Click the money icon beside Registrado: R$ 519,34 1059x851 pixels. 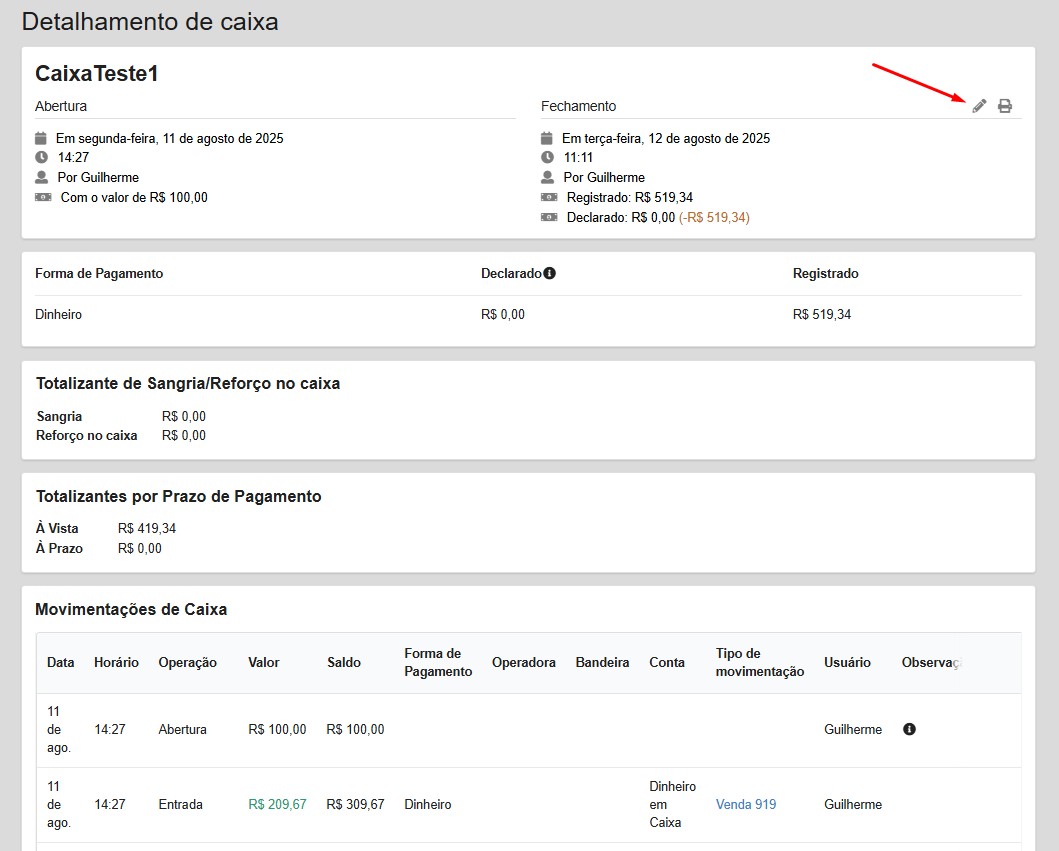click(x=548, y=197)
